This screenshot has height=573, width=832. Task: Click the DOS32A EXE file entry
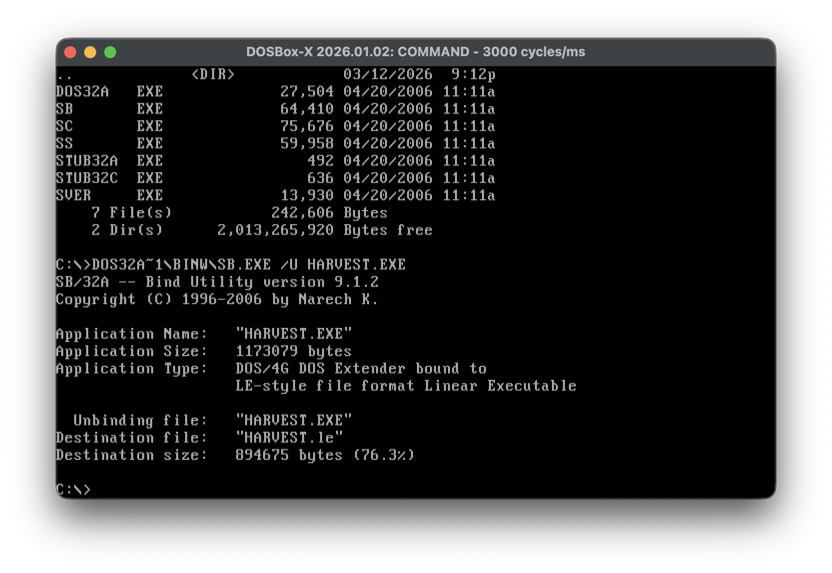[x=109, y=92]
